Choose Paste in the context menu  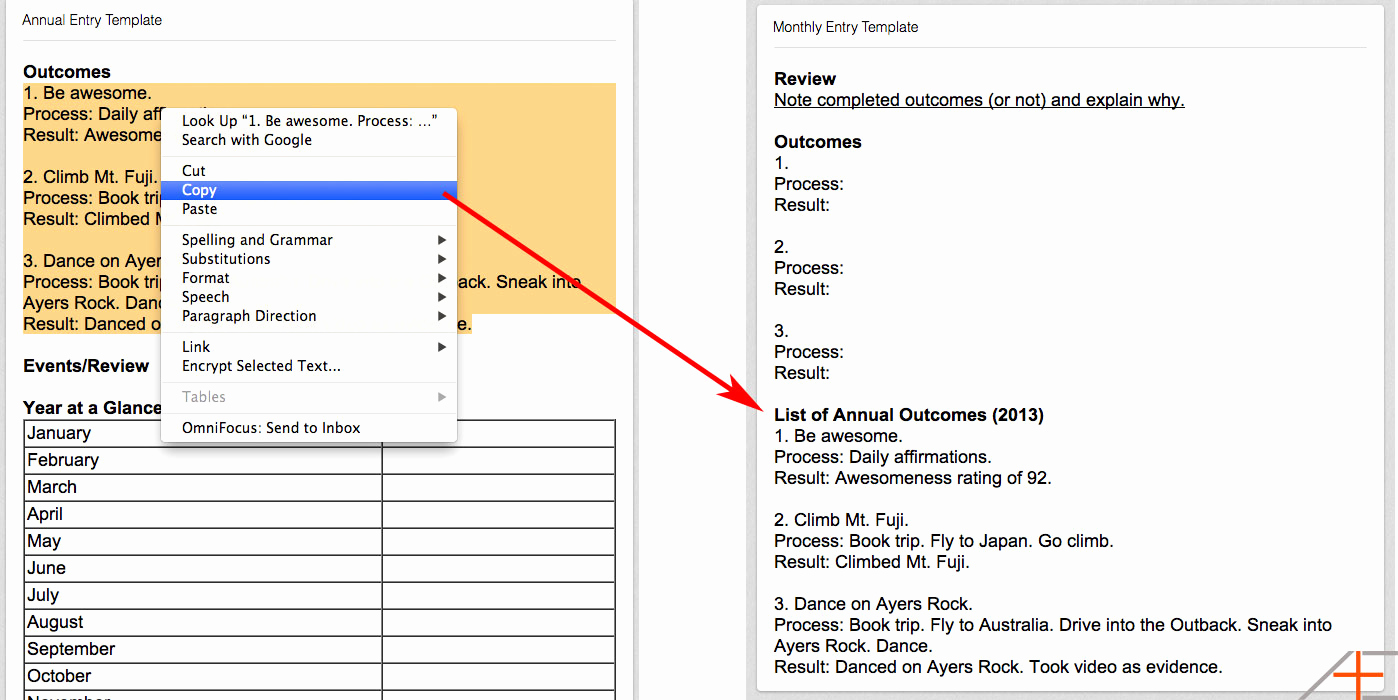click(309, 209)
